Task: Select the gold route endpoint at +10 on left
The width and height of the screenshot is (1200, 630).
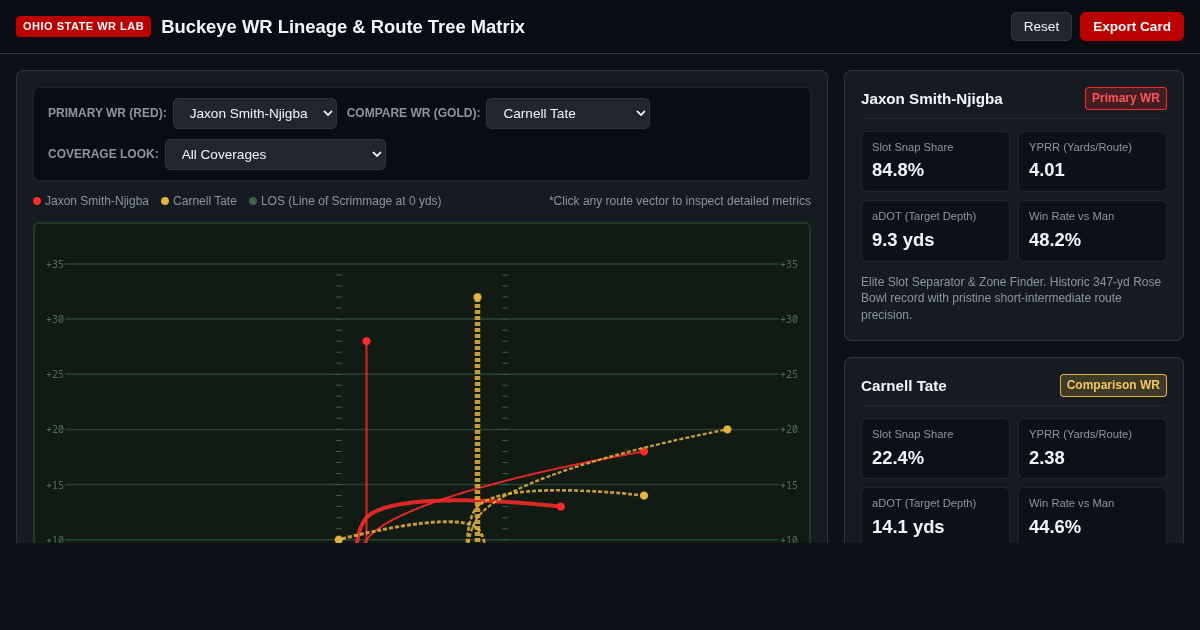Action: click(x=338, y=539)
